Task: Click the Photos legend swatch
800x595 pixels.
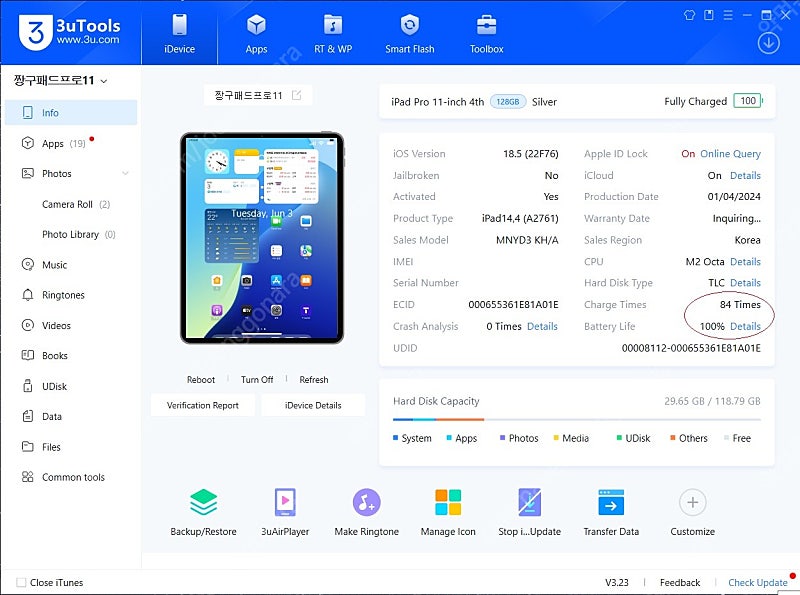Action: pyautogui.click(x=503, y=438)
